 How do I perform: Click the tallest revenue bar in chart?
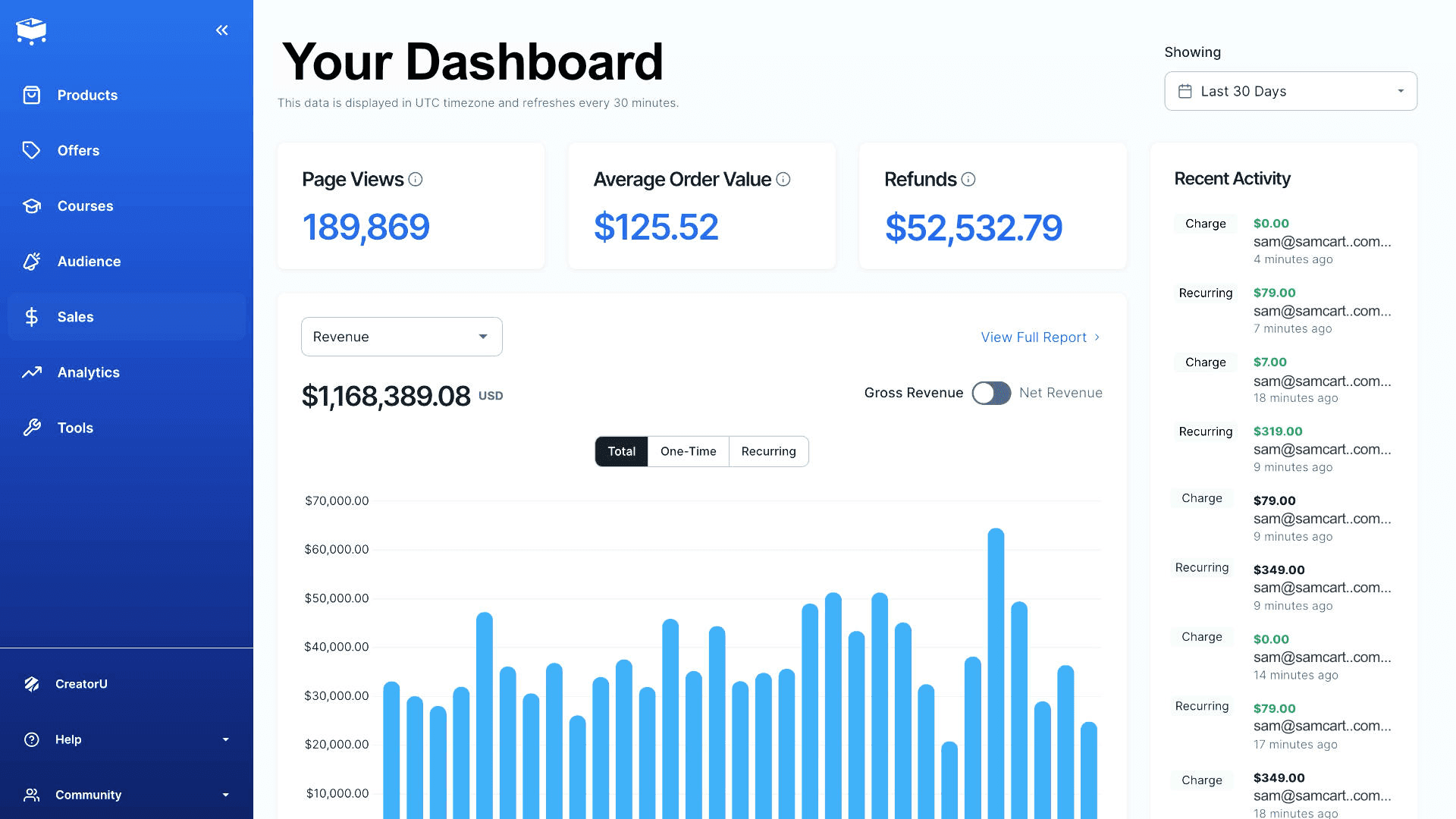(996, 667)
